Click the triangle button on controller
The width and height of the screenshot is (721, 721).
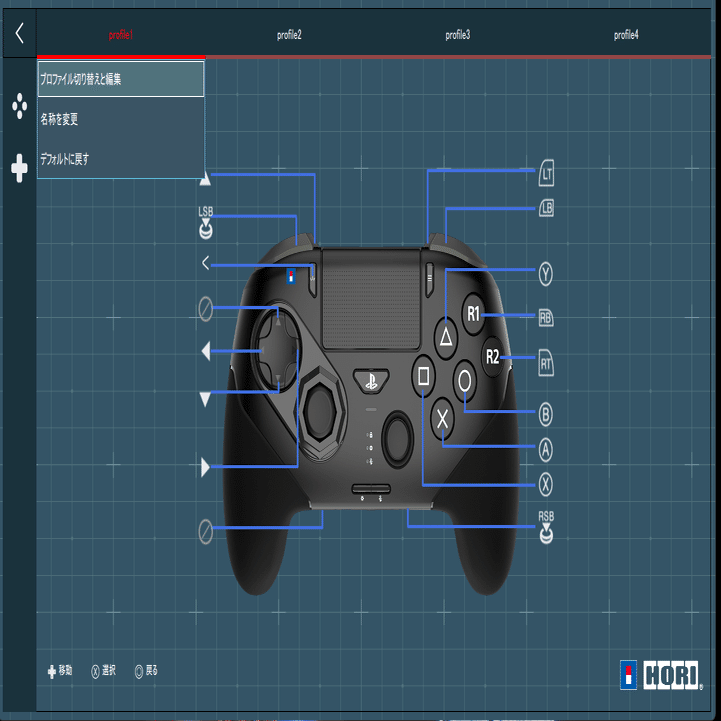tap(446, 337)
